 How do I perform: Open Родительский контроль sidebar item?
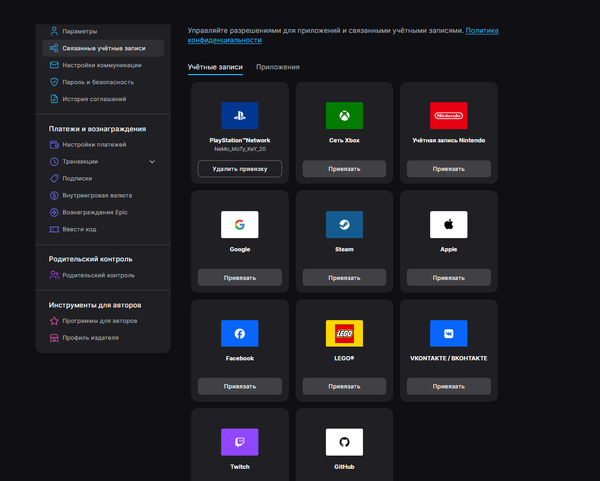(x=98, y=275)
